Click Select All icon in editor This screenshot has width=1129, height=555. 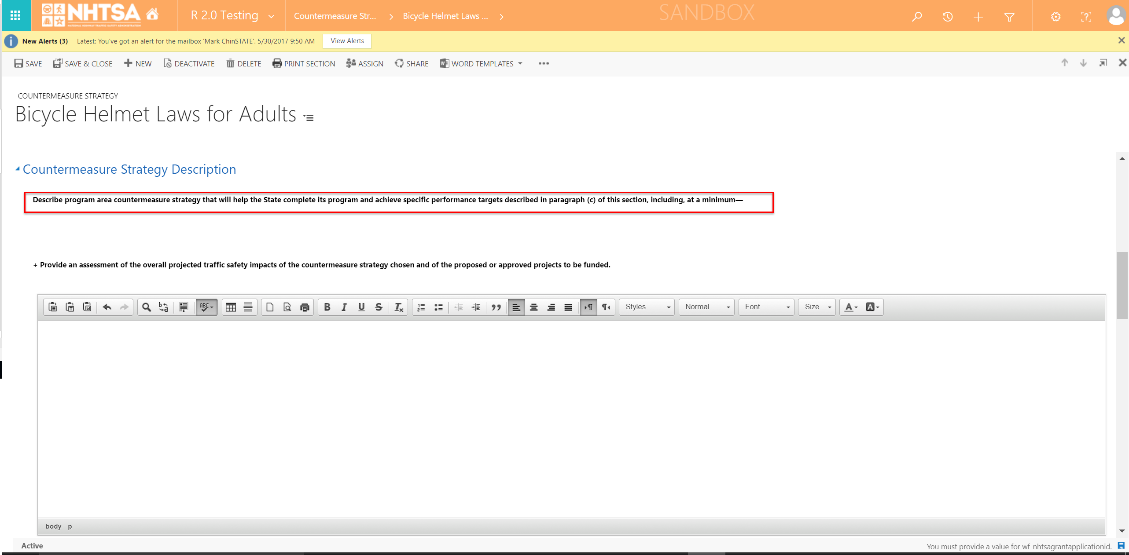click(x=184, y=307)
